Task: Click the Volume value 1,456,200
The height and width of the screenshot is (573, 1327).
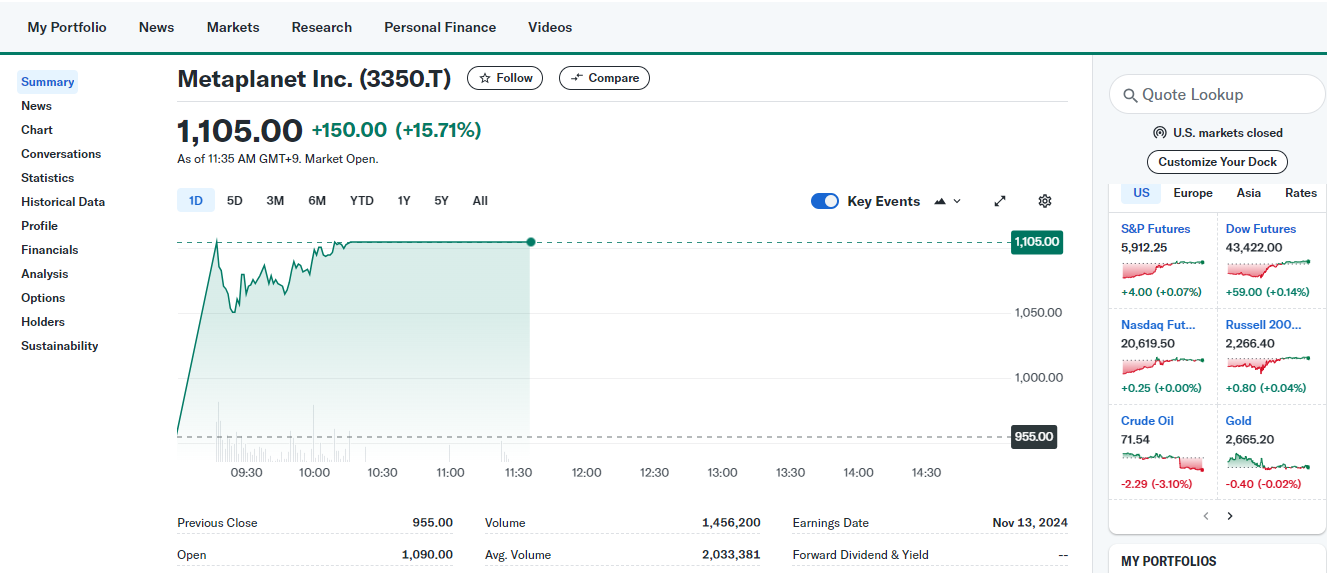Action: [x=731, y=523]
